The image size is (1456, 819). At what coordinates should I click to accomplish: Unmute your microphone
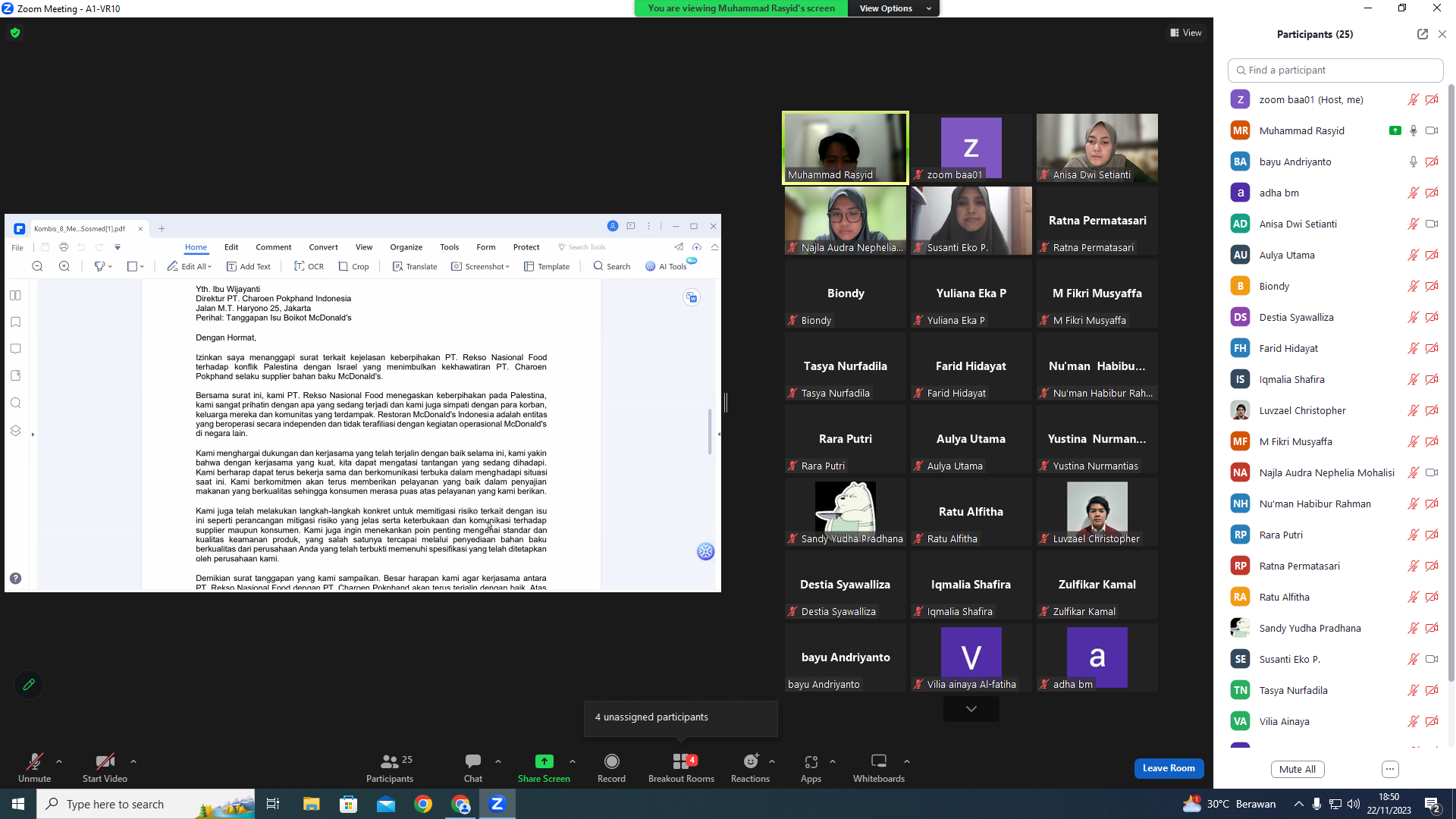point(35,767)
